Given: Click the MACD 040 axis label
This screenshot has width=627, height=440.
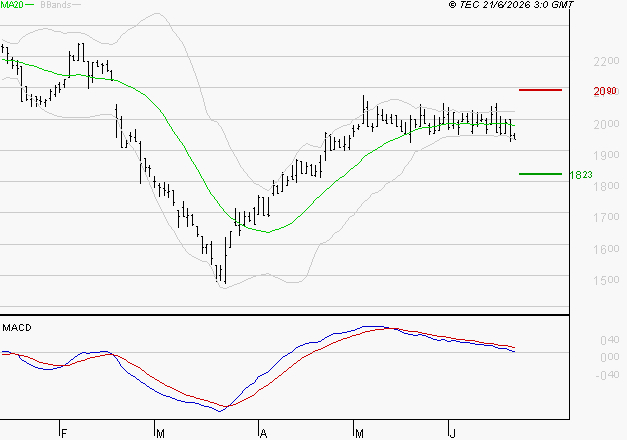Looking at the screenshot, I should 610,340.
